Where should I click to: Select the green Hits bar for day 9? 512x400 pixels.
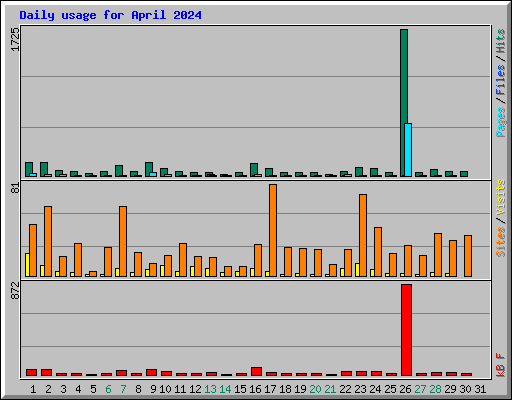click(x=148, y=169)
